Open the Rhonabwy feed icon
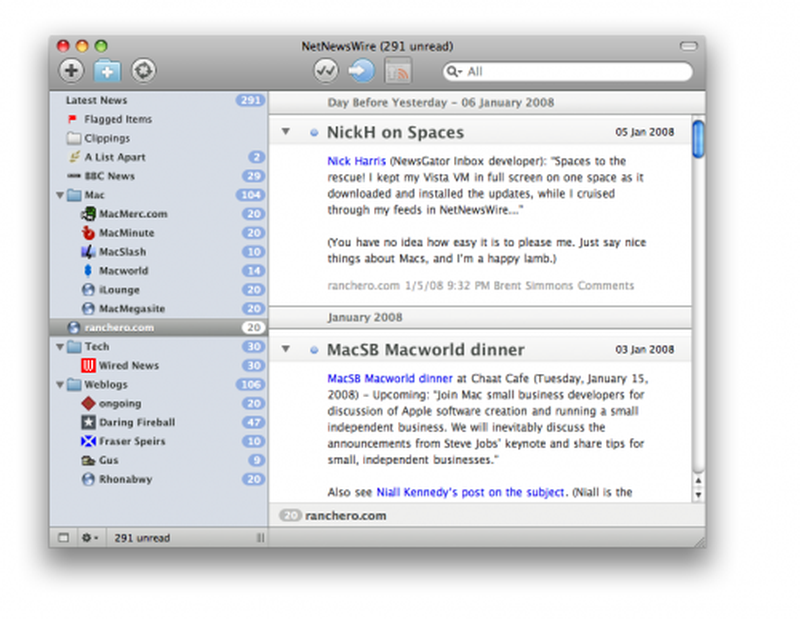Image resolution: width=800 pixels, height=619 pixels. click(88, 479)
